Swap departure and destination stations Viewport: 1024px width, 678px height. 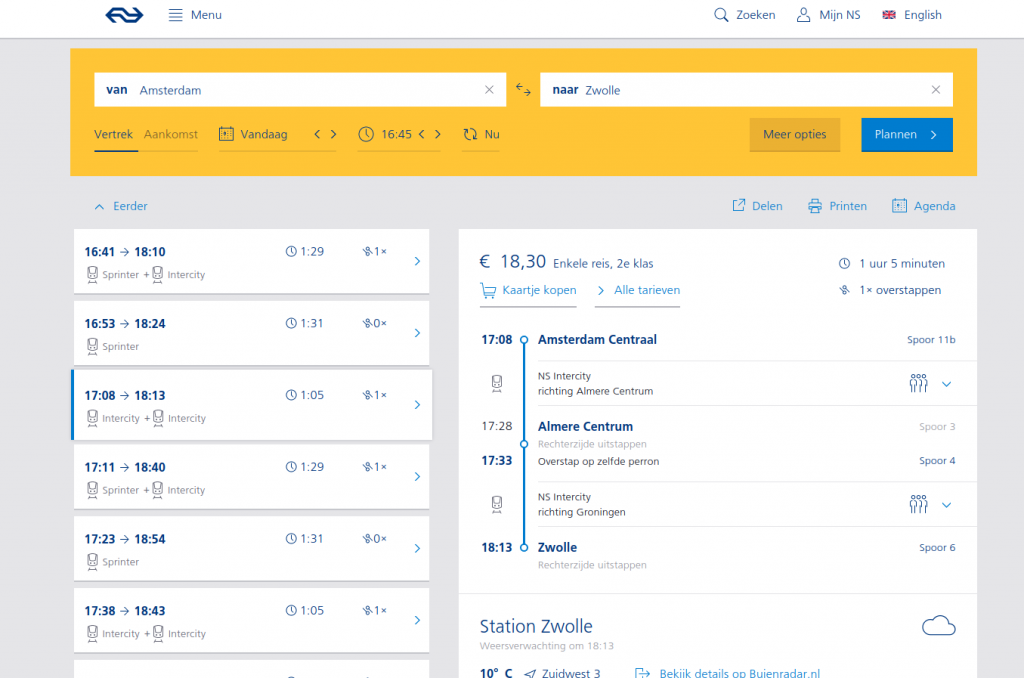523,90
